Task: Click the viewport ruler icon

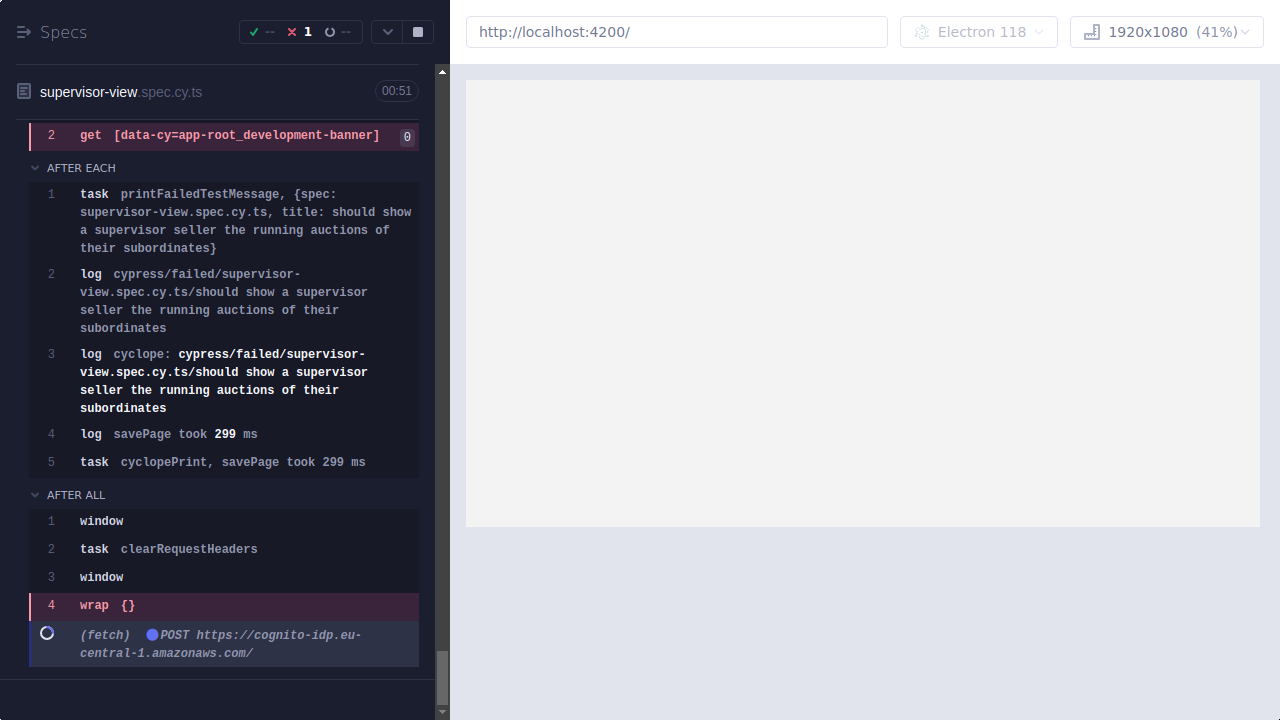Action: pos(1091,31)
